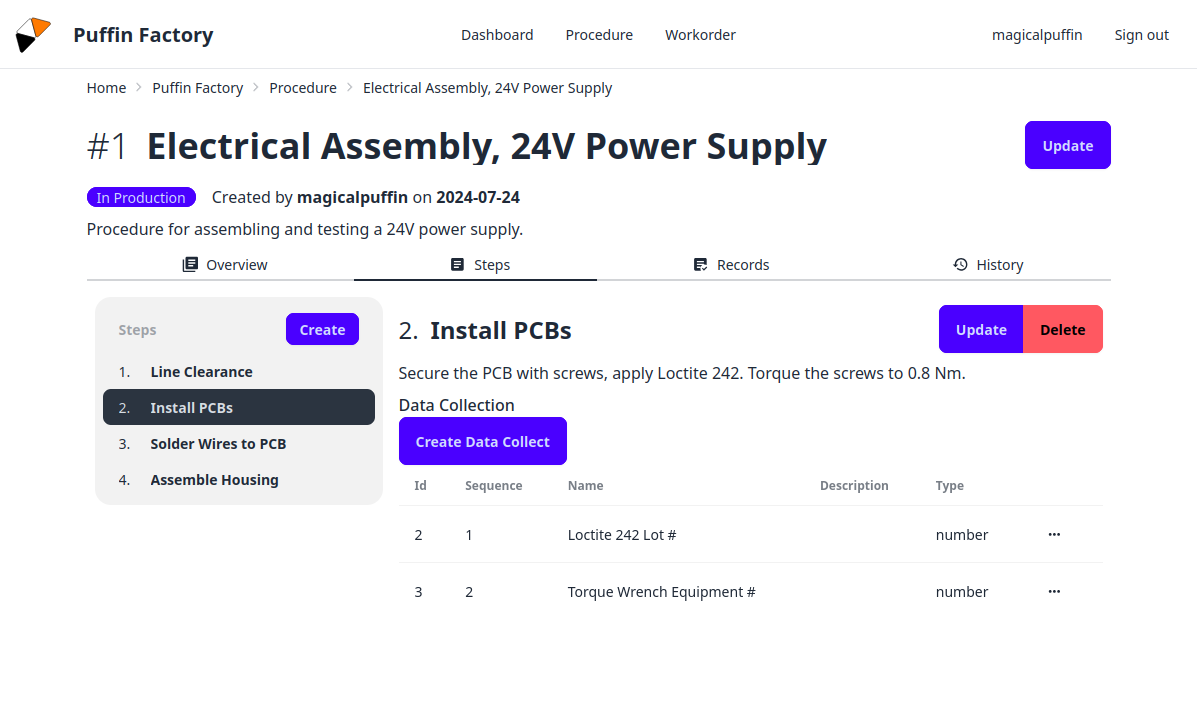Viewport: 1197px width, 707px height.
Task: Click the Puffin Factory logo icon
Action: coord(32,33)
